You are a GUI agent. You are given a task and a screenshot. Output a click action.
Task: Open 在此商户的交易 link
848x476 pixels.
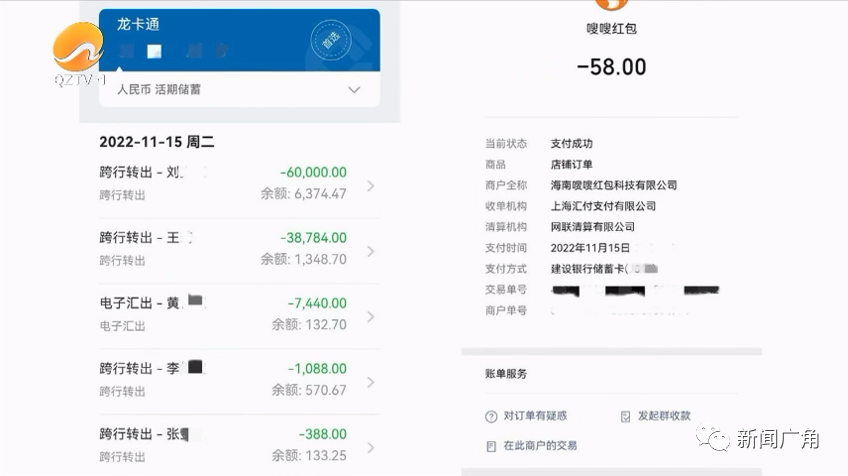click(540, 446)
